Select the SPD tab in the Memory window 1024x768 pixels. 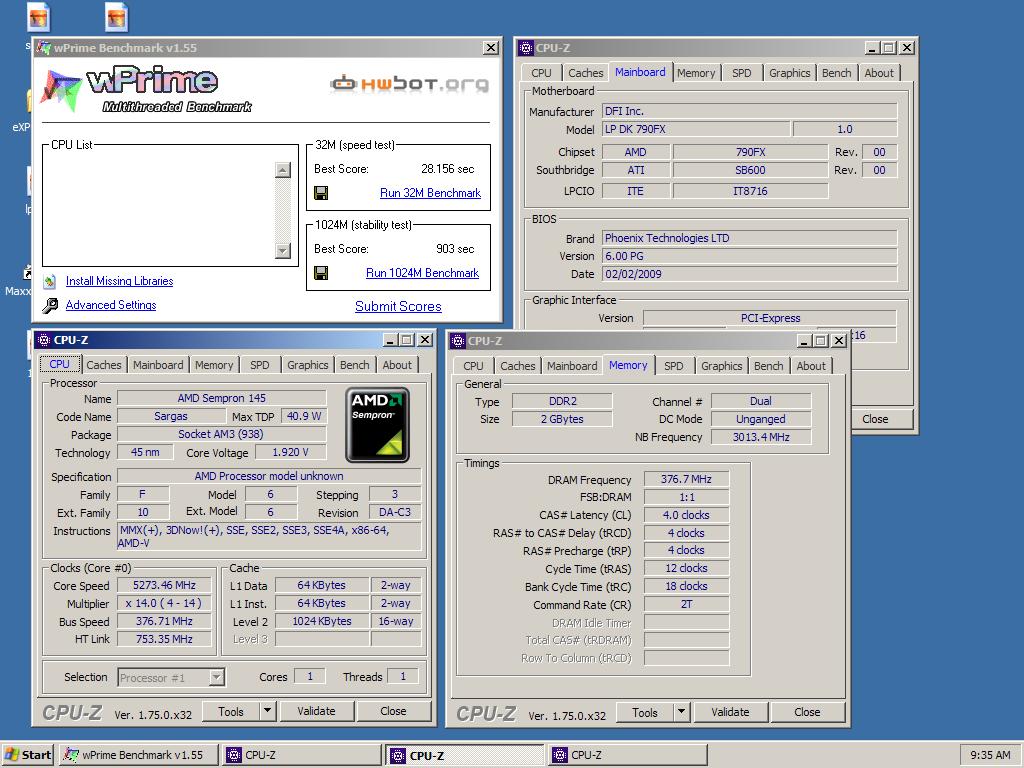[674, 366]
